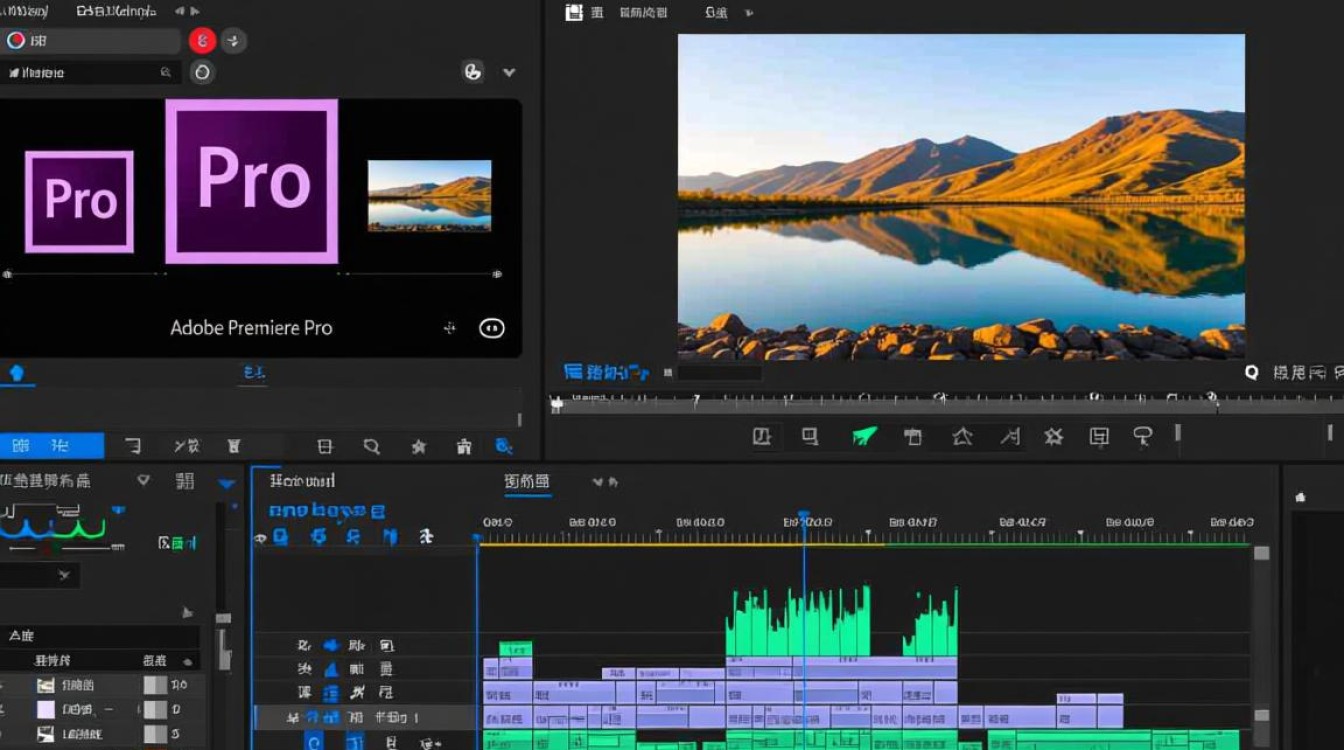This screenshot has height=750, width=1344.
Task: Switch to the blue home tab under the preview
Action: 16,373
